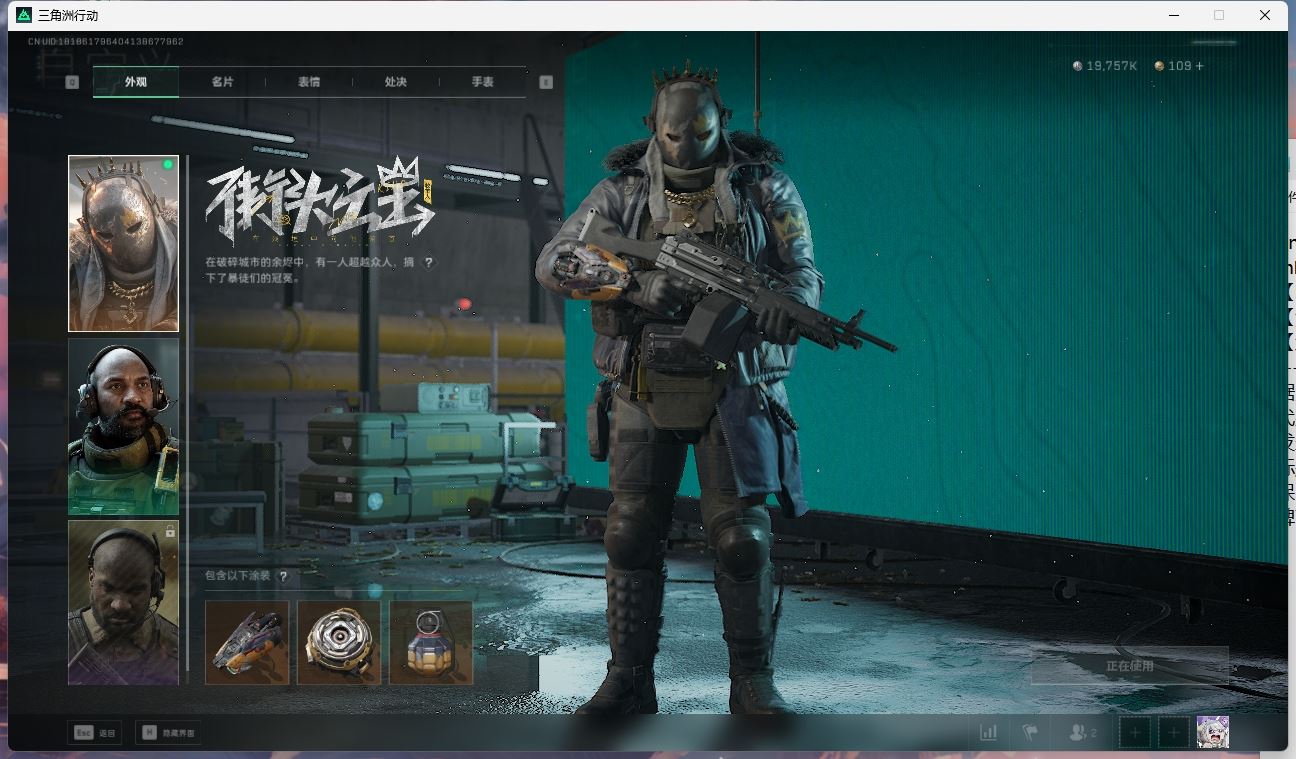1296x759 pixels.
Task: Select the round disc device skin
Action: 339,642
